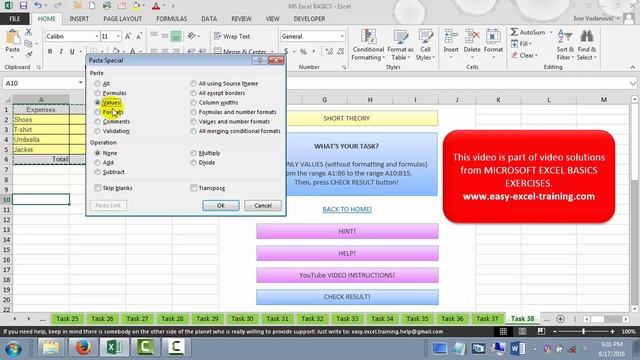Click the add new sheet button
Image resolution: width=640 pixels, height=360 pixels.
pyautogui.click(x=560, y=319)
